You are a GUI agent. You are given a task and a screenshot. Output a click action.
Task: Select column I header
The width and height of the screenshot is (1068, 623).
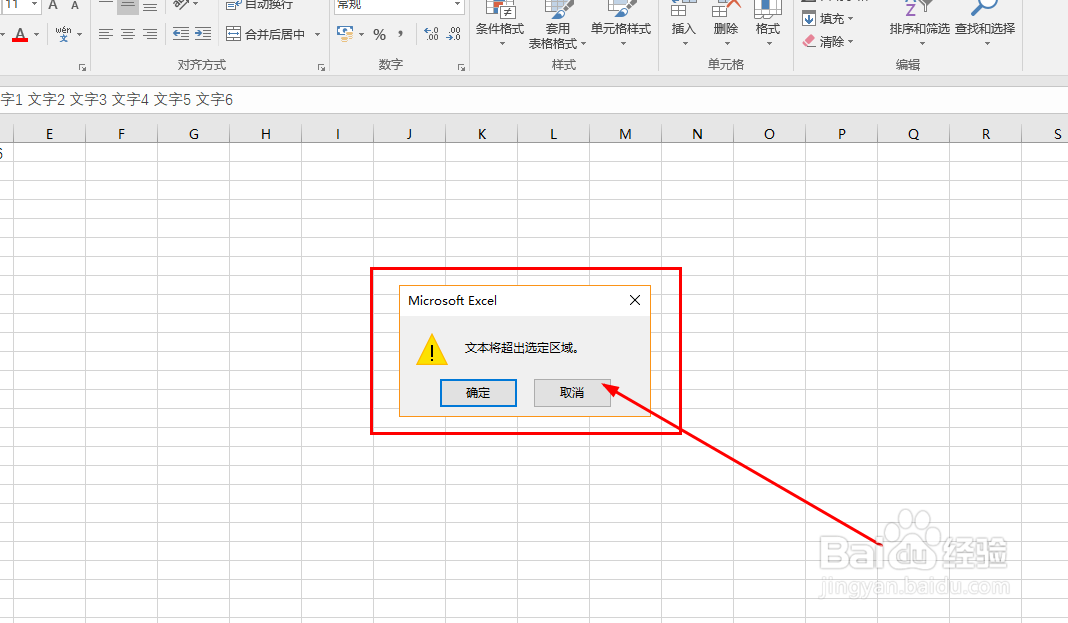[x=338, y=134]
